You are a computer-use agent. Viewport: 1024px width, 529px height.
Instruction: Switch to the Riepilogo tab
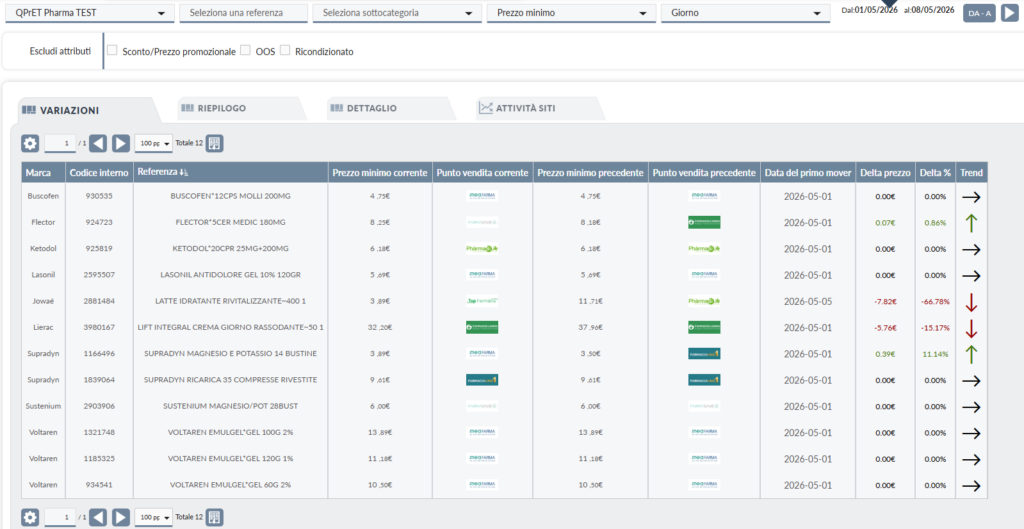(242, 108)
